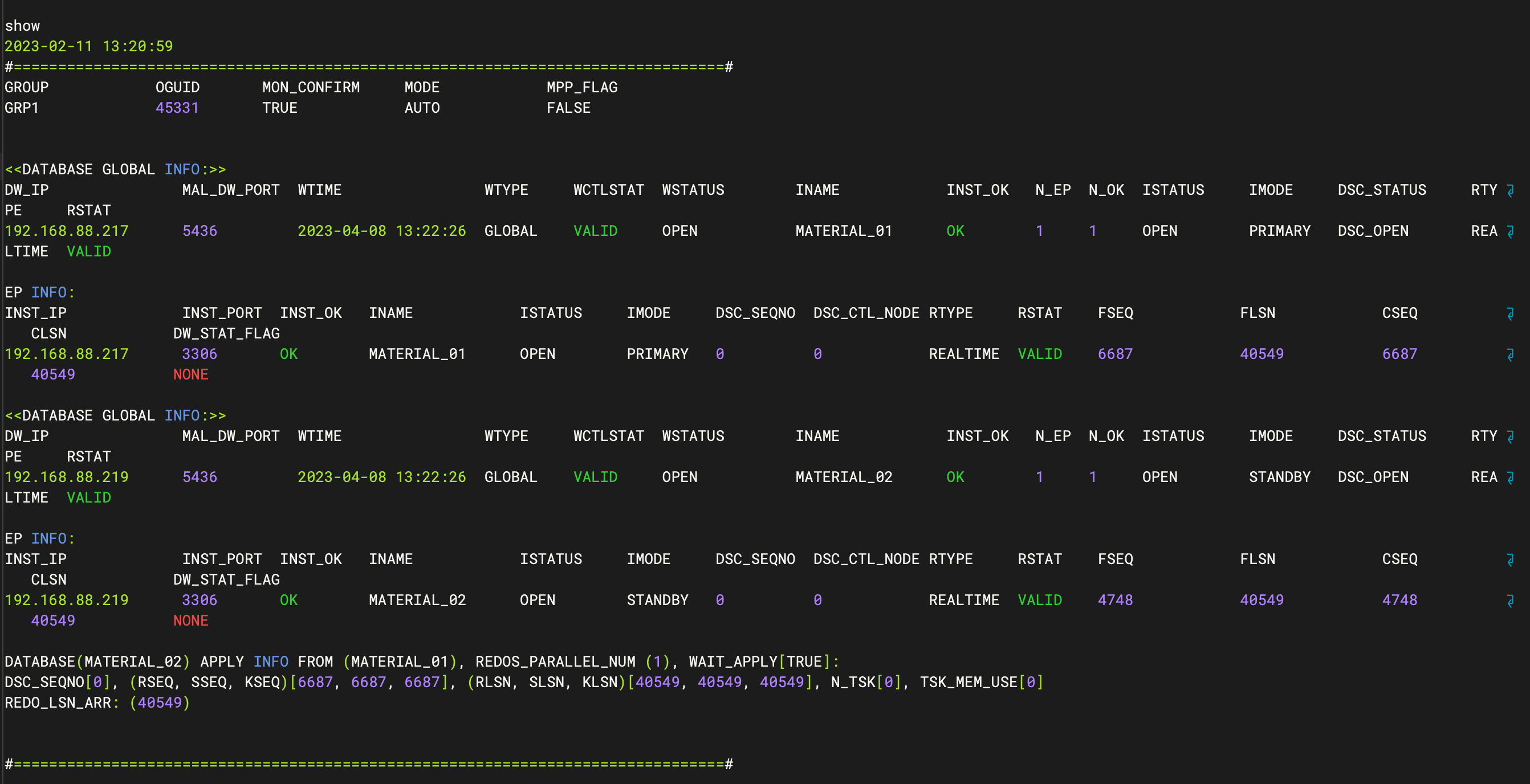
Task: Click green VALID after LTIME in first global block
Action: 89,252
